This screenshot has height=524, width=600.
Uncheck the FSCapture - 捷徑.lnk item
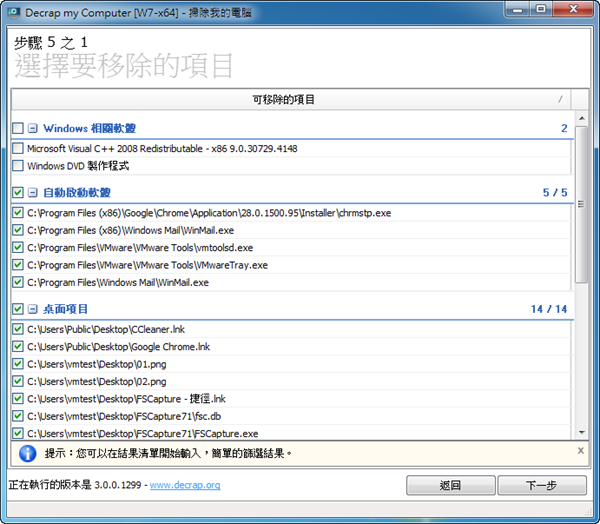coord(18,398)
